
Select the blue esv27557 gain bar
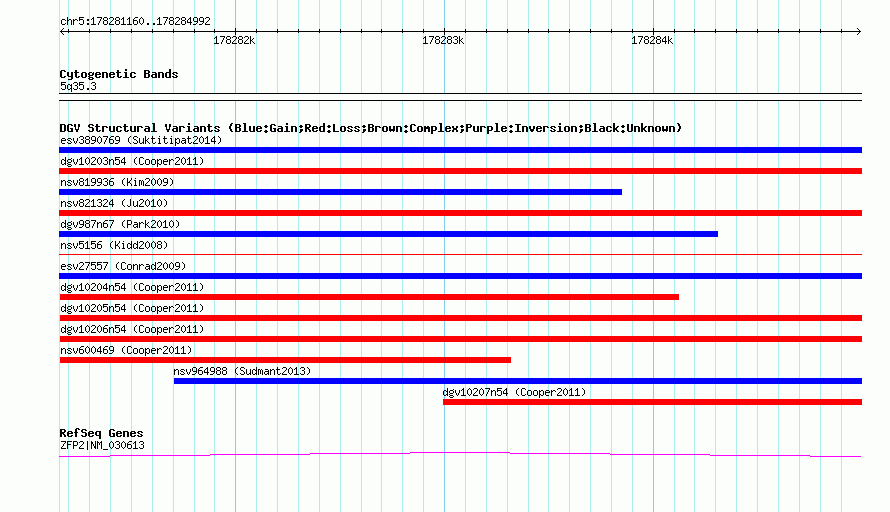(x=460, y=276)
